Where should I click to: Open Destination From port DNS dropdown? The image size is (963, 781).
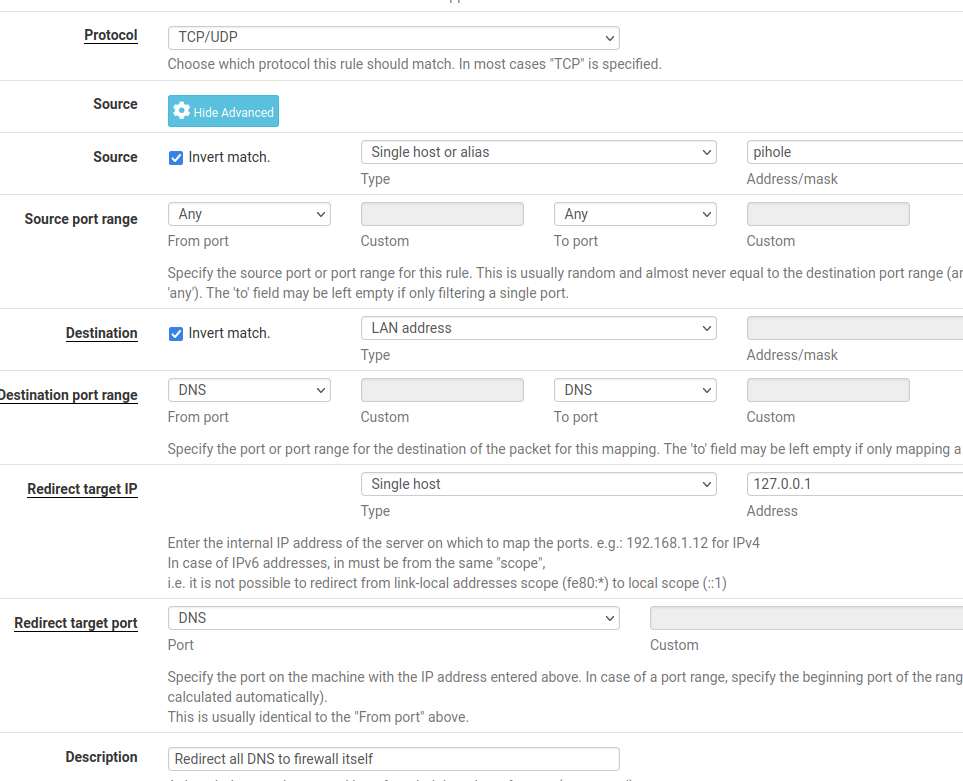pos(249,390)
